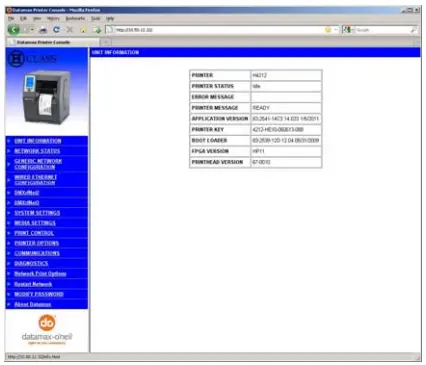Open the dropdown arrow beside the bookmark star
The image size is (426, 365).
click(x=335, y=30)
